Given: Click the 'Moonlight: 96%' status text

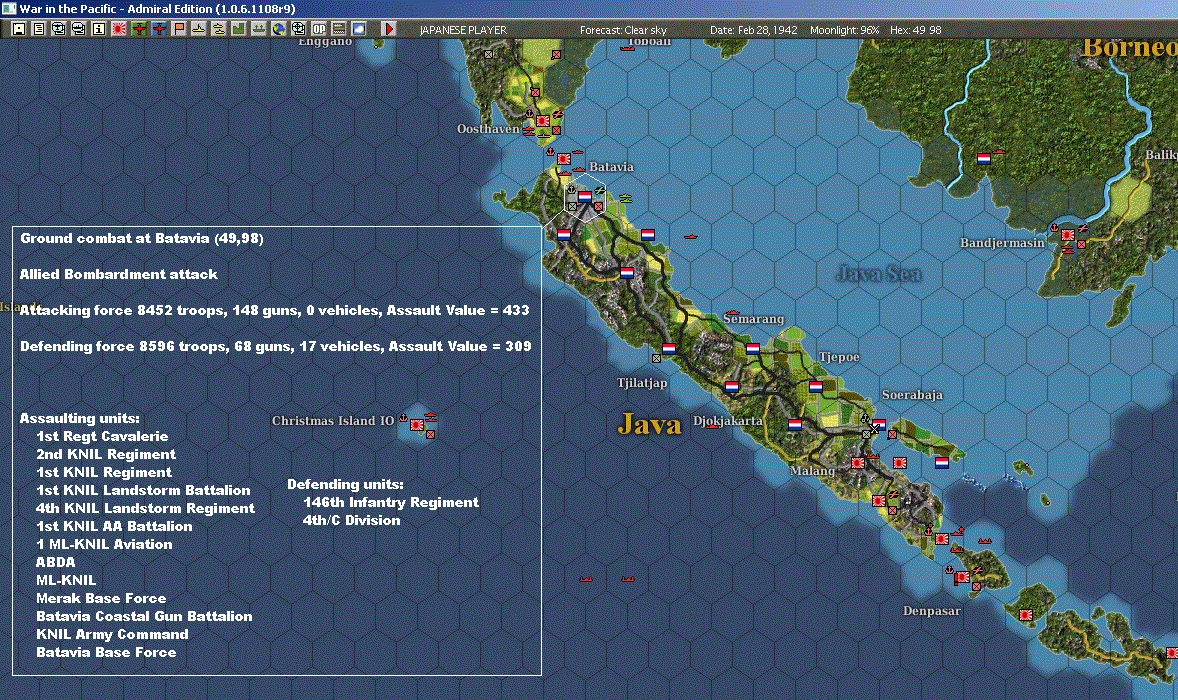Looking at the screenshot, I should tap(844, 30).
